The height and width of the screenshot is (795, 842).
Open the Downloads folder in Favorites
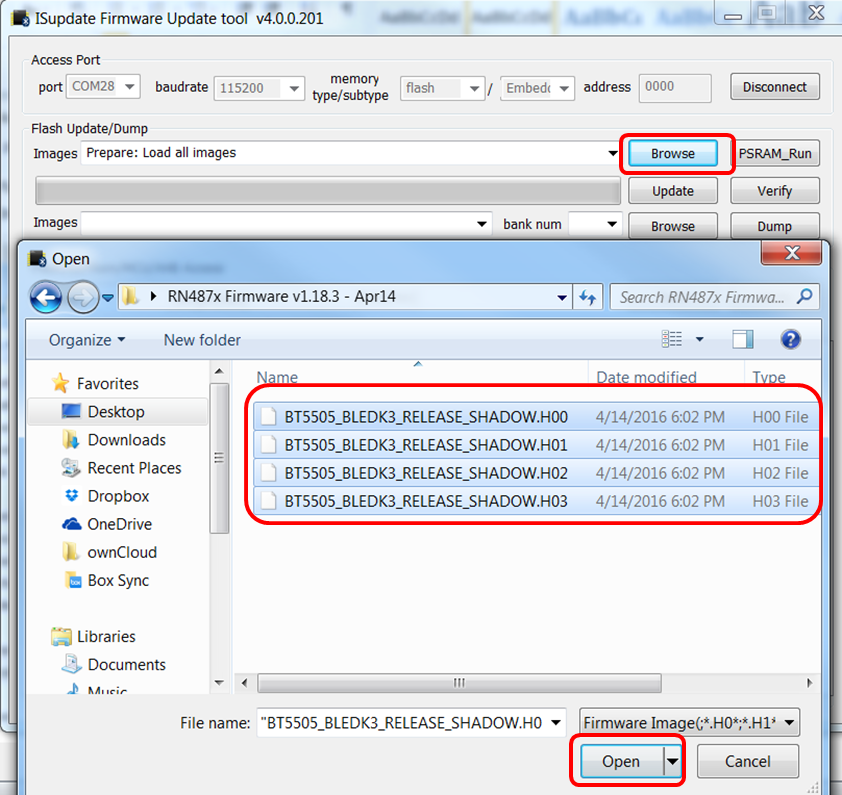click(x=126, y=440)
